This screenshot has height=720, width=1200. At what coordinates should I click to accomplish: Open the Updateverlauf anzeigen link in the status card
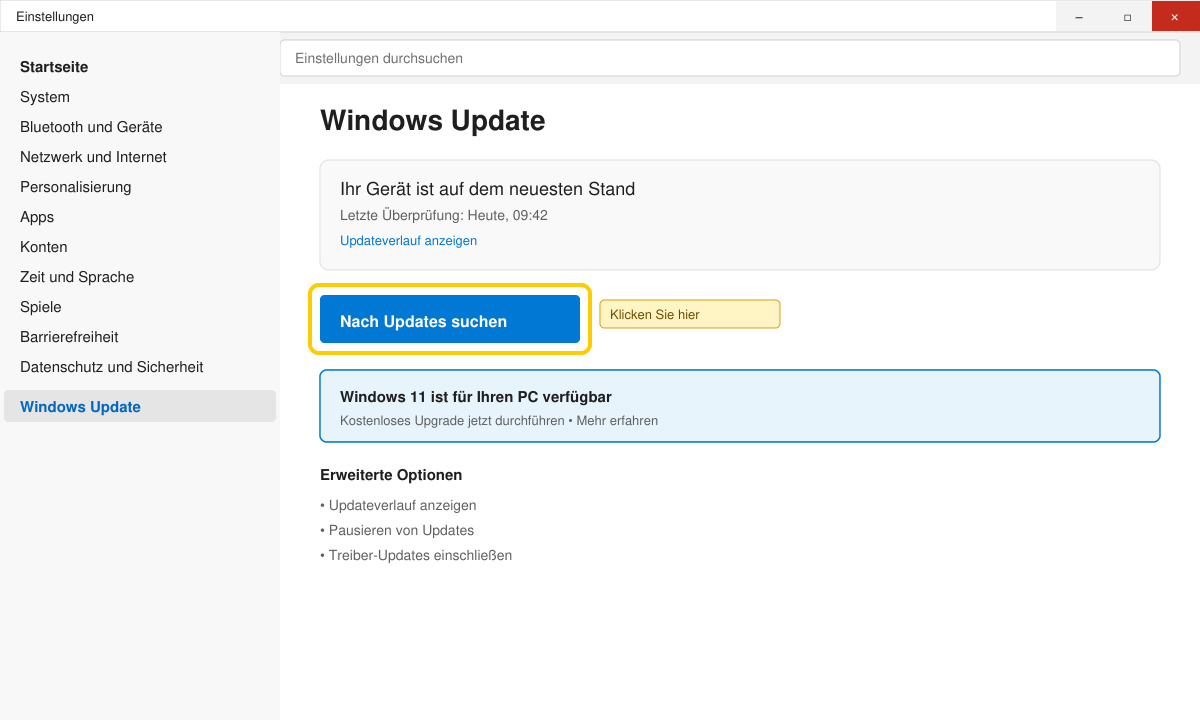[x=408, y=241]
